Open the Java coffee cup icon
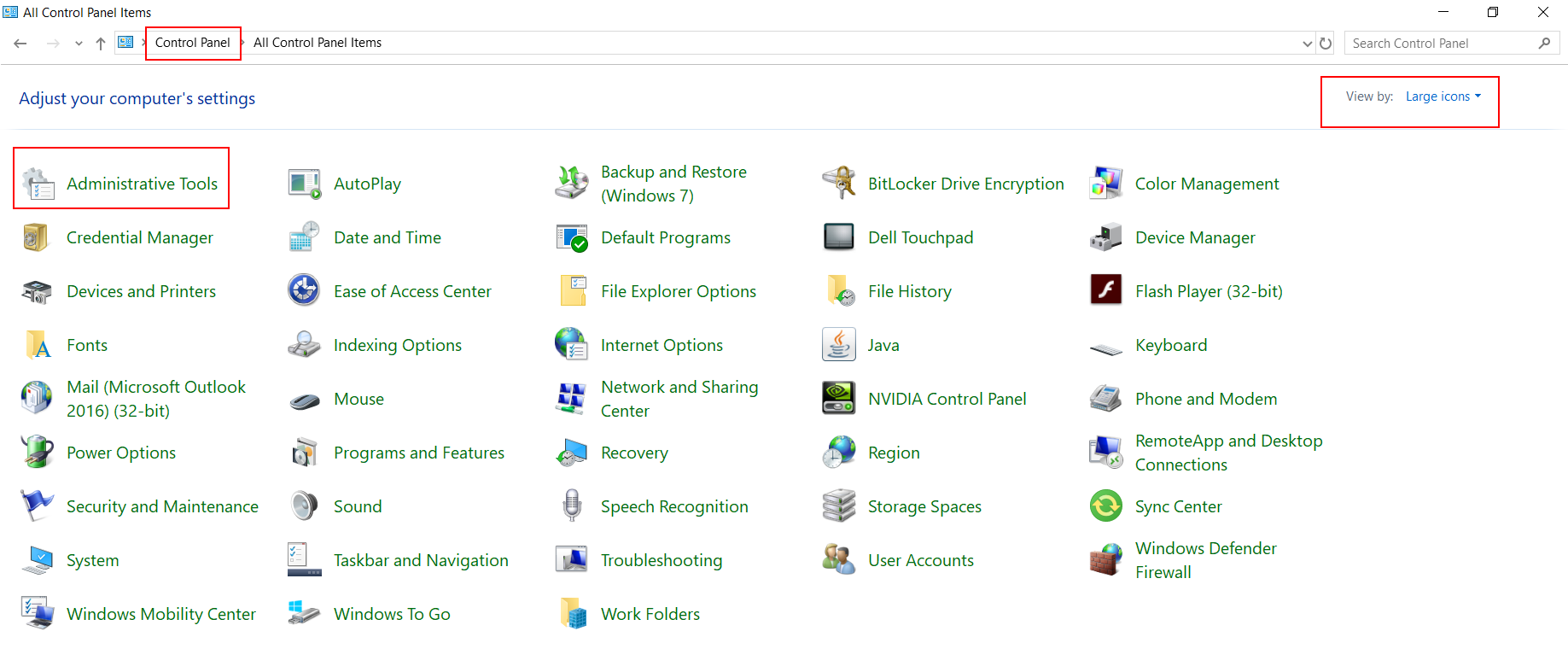The width and height of the screenshot is (1568, 672). pyautogui.click(x=839, y=345)
